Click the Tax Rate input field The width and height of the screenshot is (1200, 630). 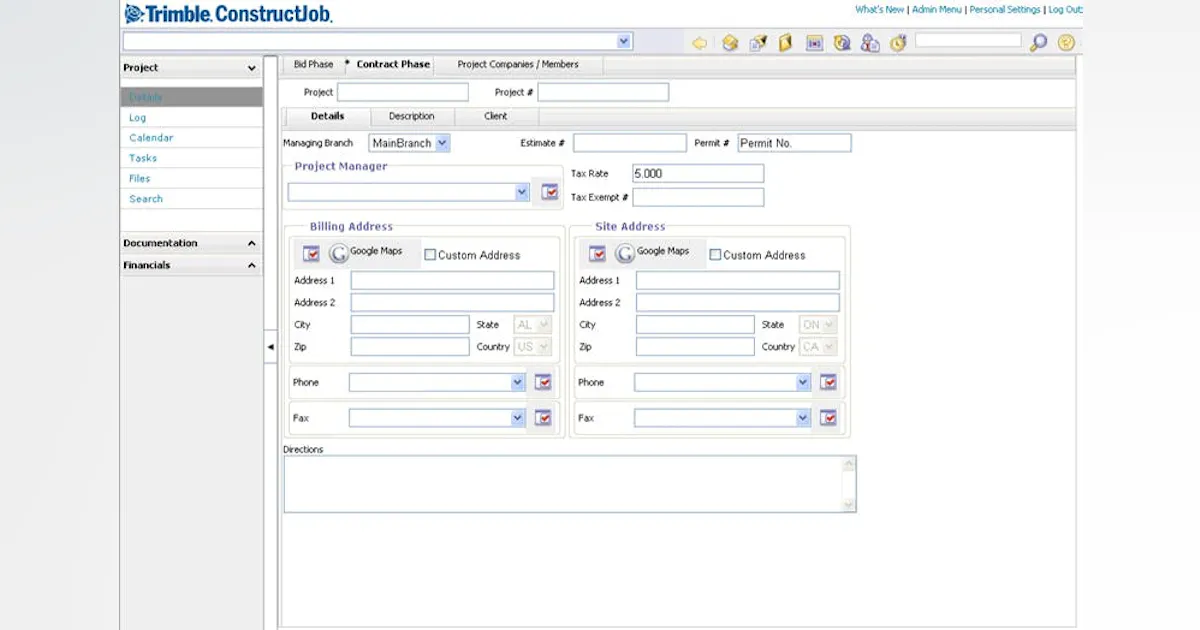click(698, 173)
